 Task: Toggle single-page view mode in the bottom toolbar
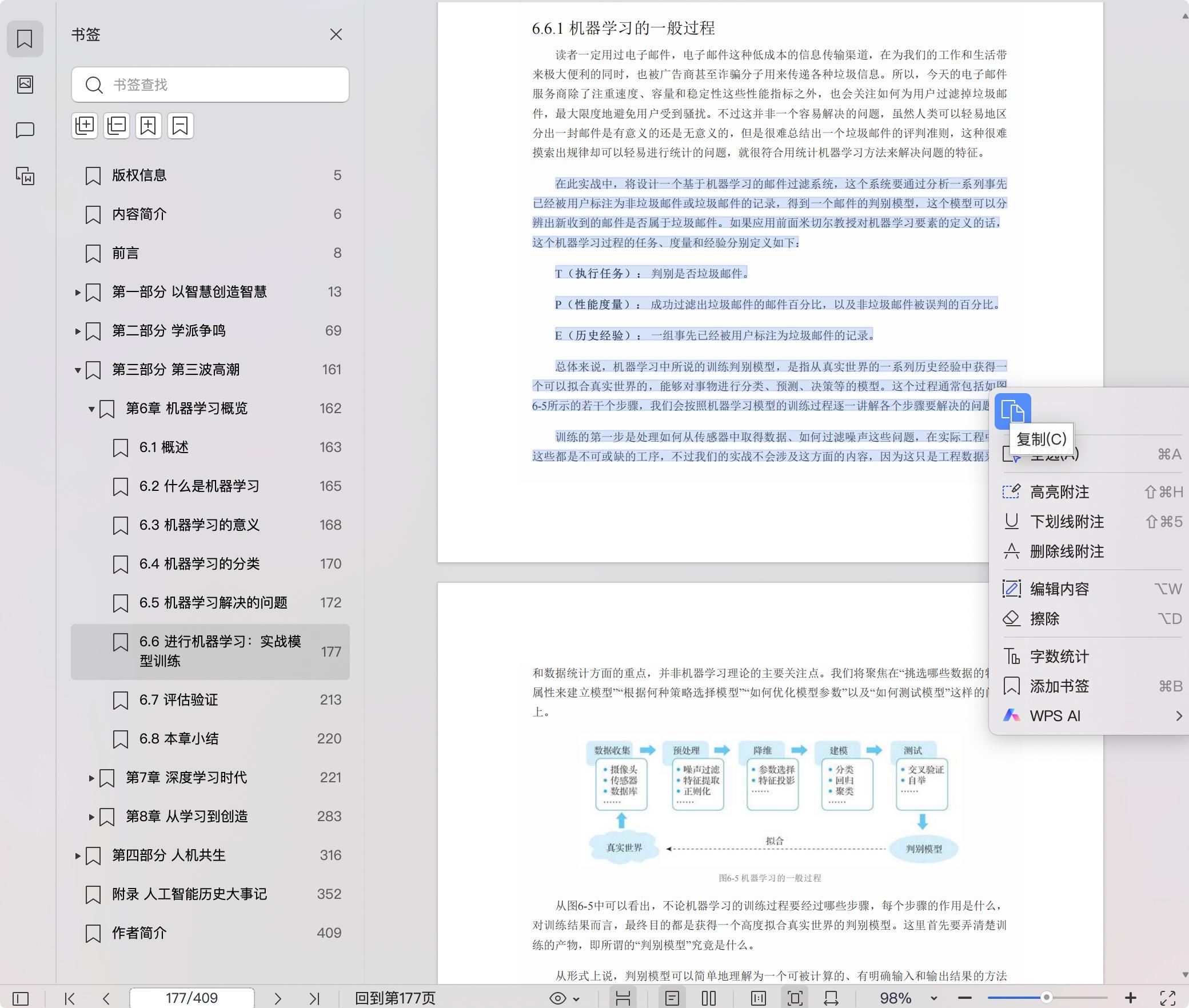coord(673,998)
